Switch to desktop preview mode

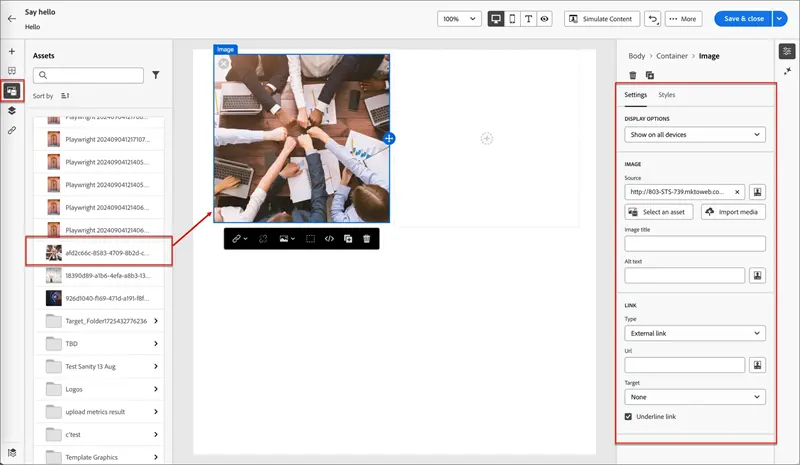click(495, 19)
